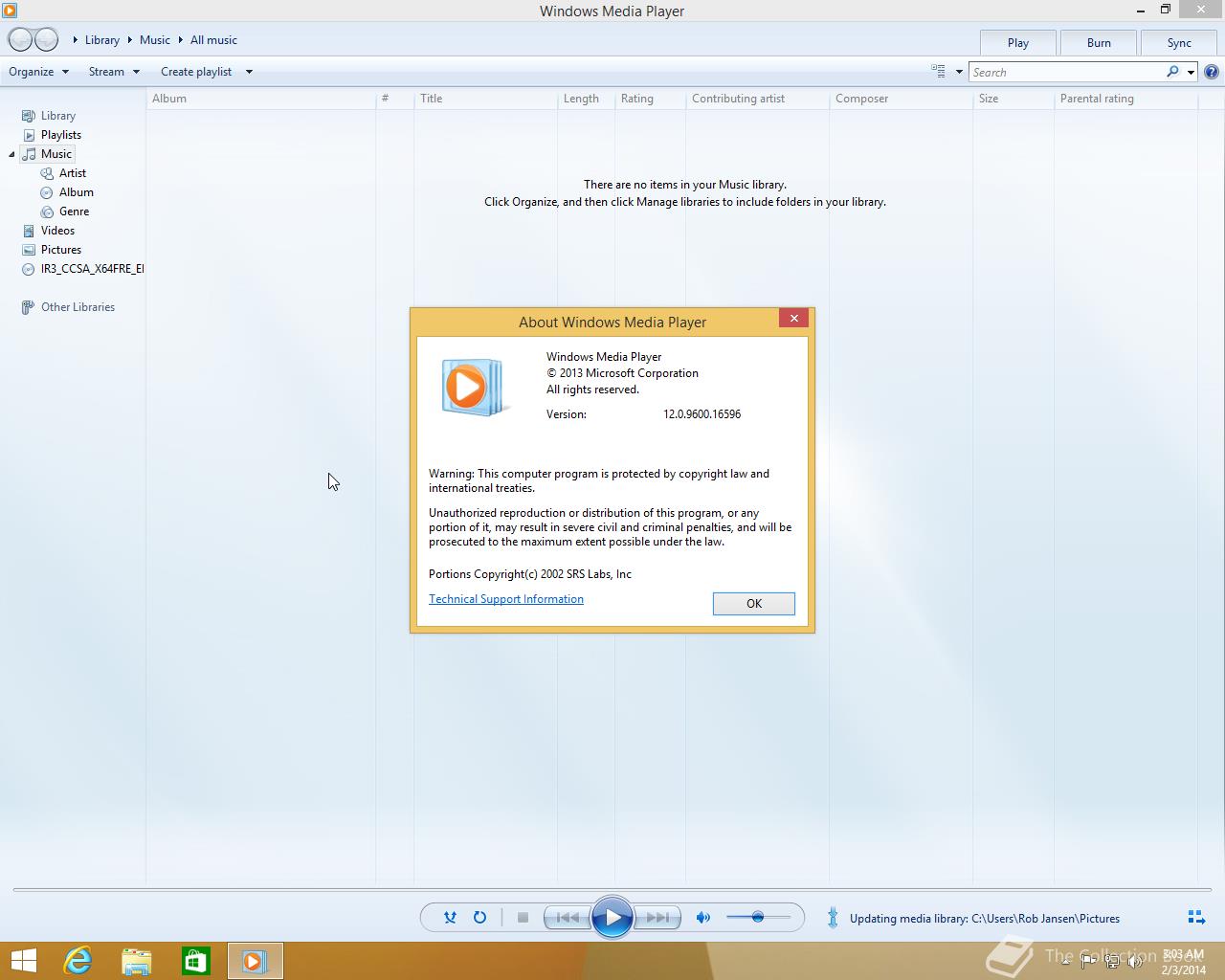
Task: Sort by the Album column header
Action: 260,99
